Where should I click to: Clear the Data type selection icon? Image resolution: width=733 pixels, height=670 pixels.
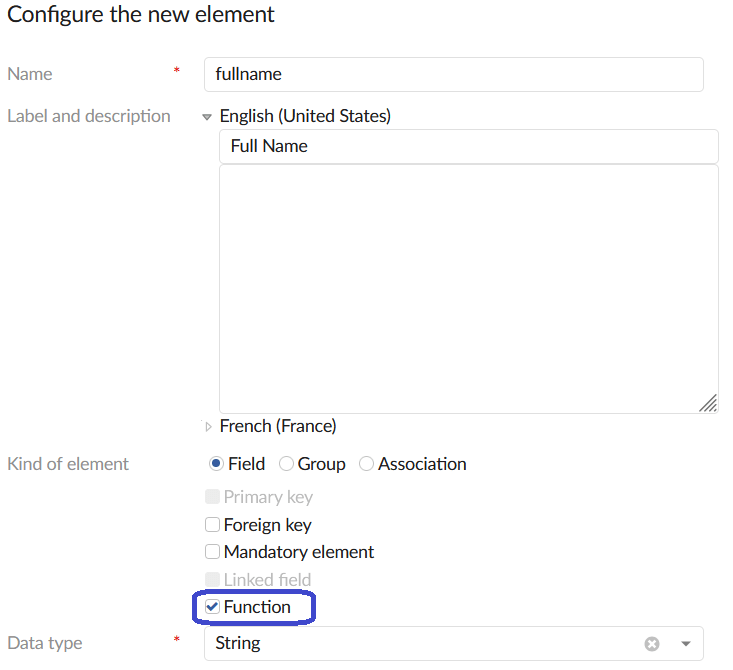pos(652,644)
